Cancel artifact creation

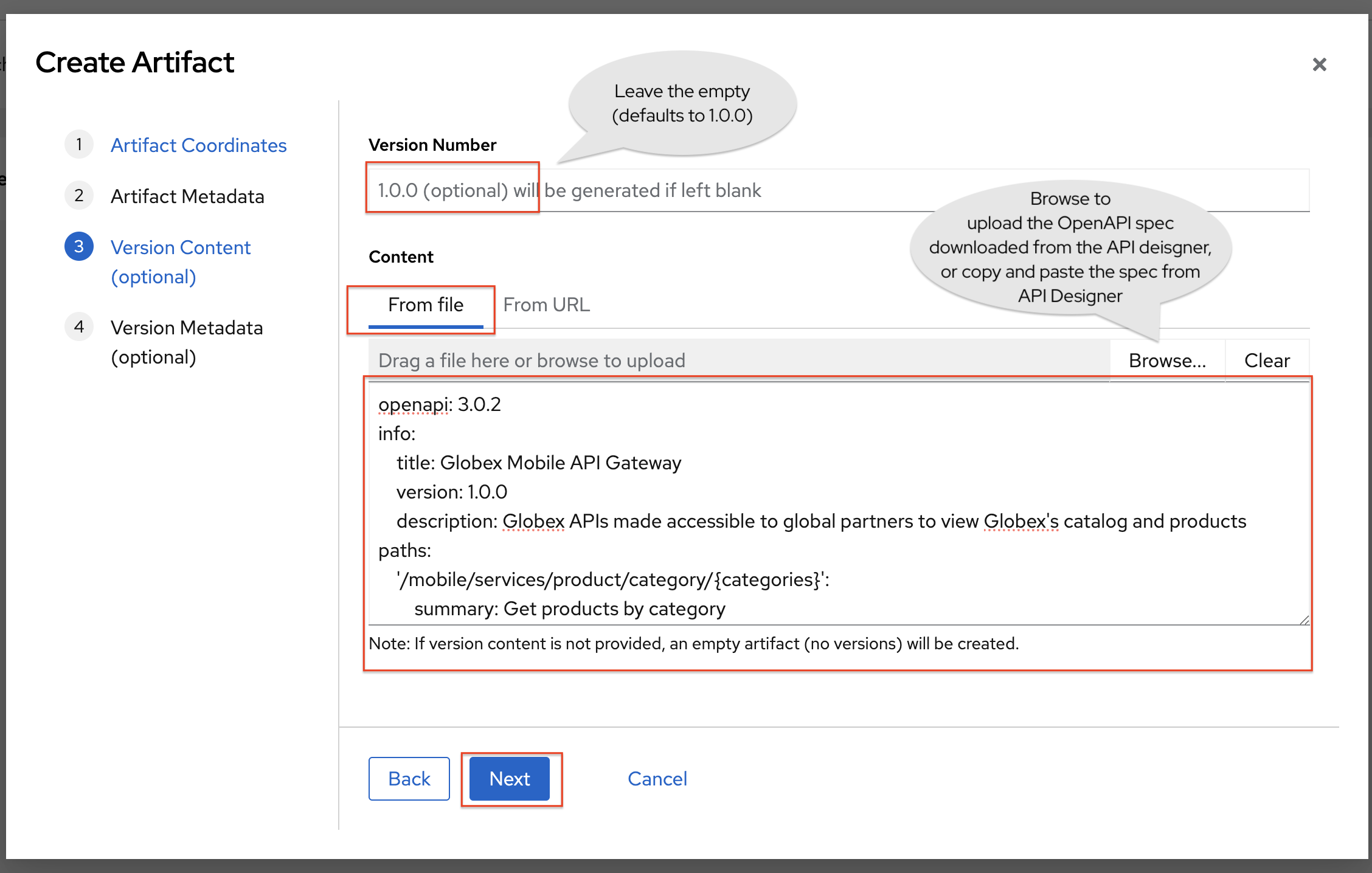click(657, 779)
